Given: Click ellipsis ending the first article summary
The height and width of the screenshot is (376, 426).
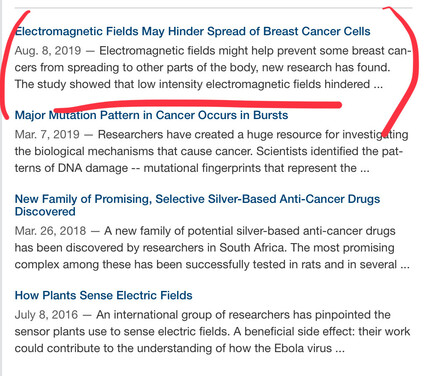Looking at the screenshot, I should (378, 85).
